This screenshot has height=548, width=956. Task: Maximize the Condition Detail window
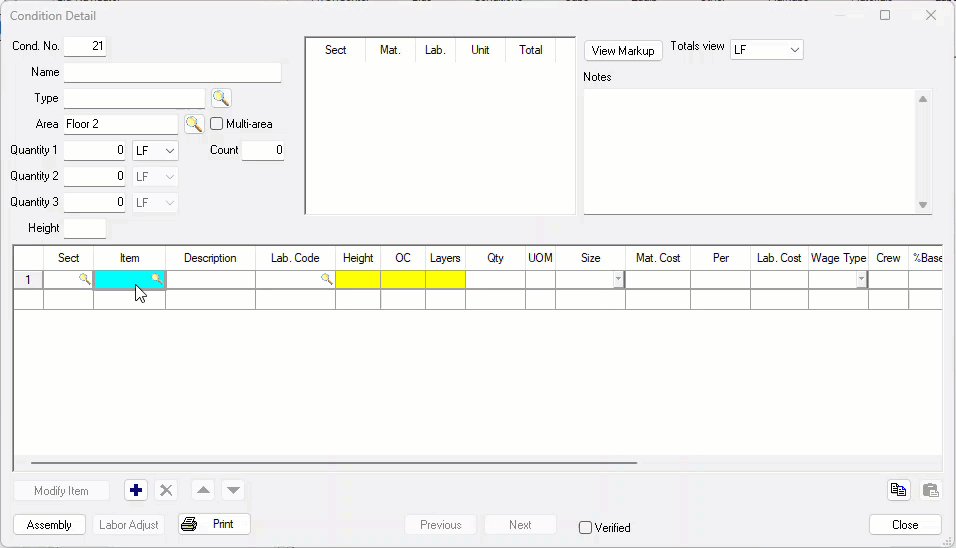885,15
